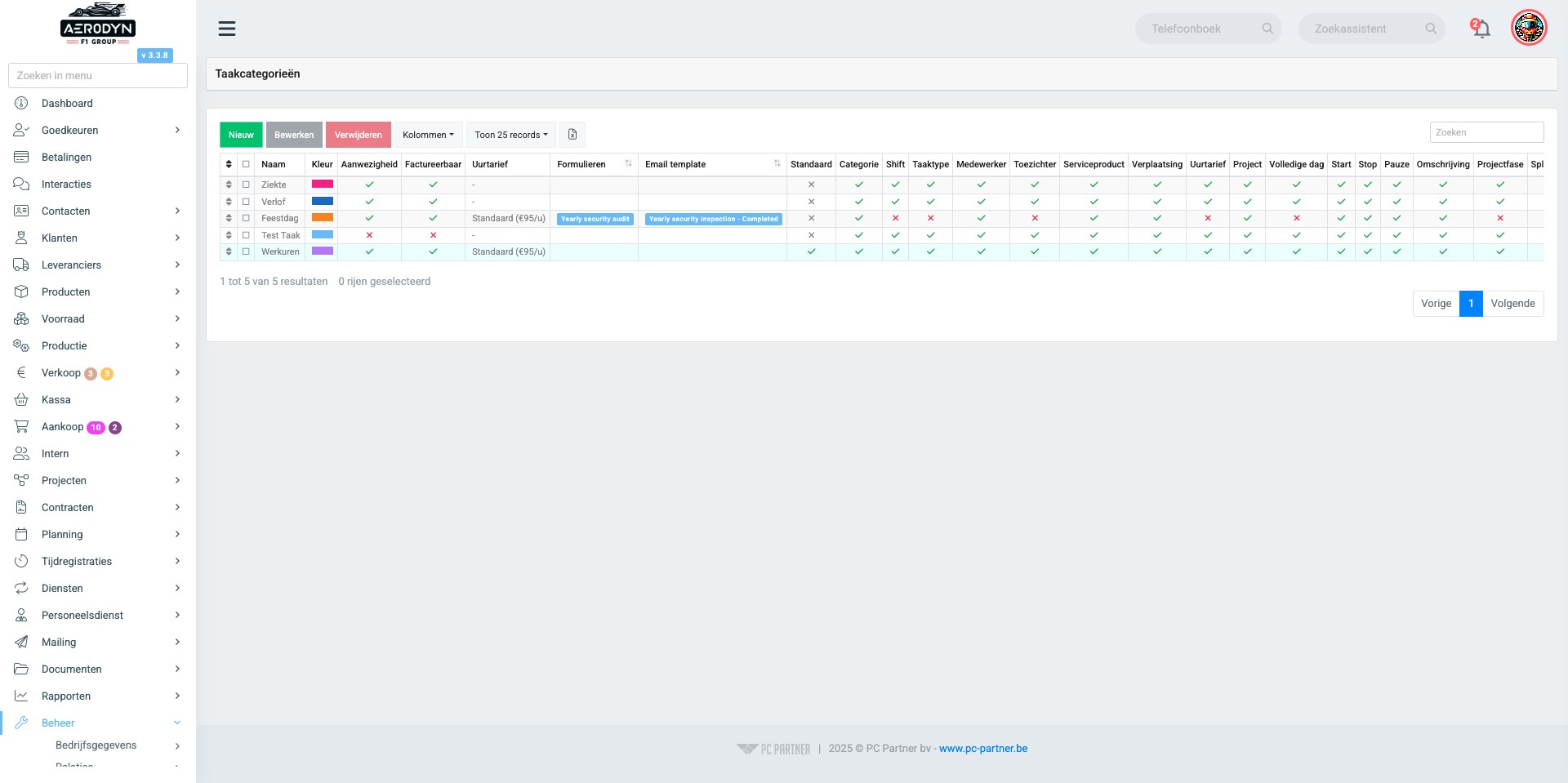The height and width of the screenshot is (783, 1568).
Task: Click the Interacties chat icon
Action: point(21,184)
